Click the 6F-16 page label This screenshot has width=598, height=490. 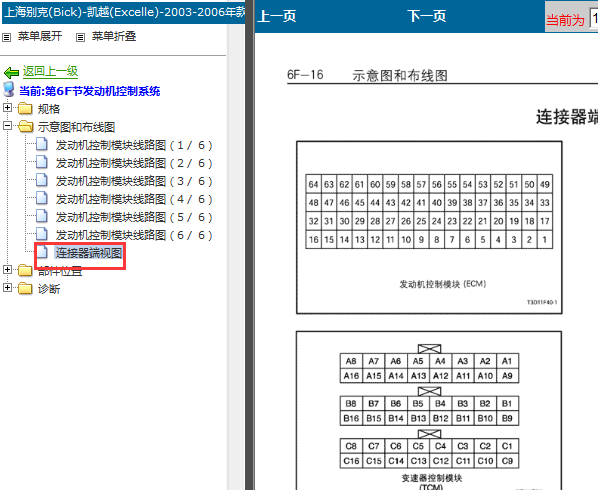pos(305,75)
